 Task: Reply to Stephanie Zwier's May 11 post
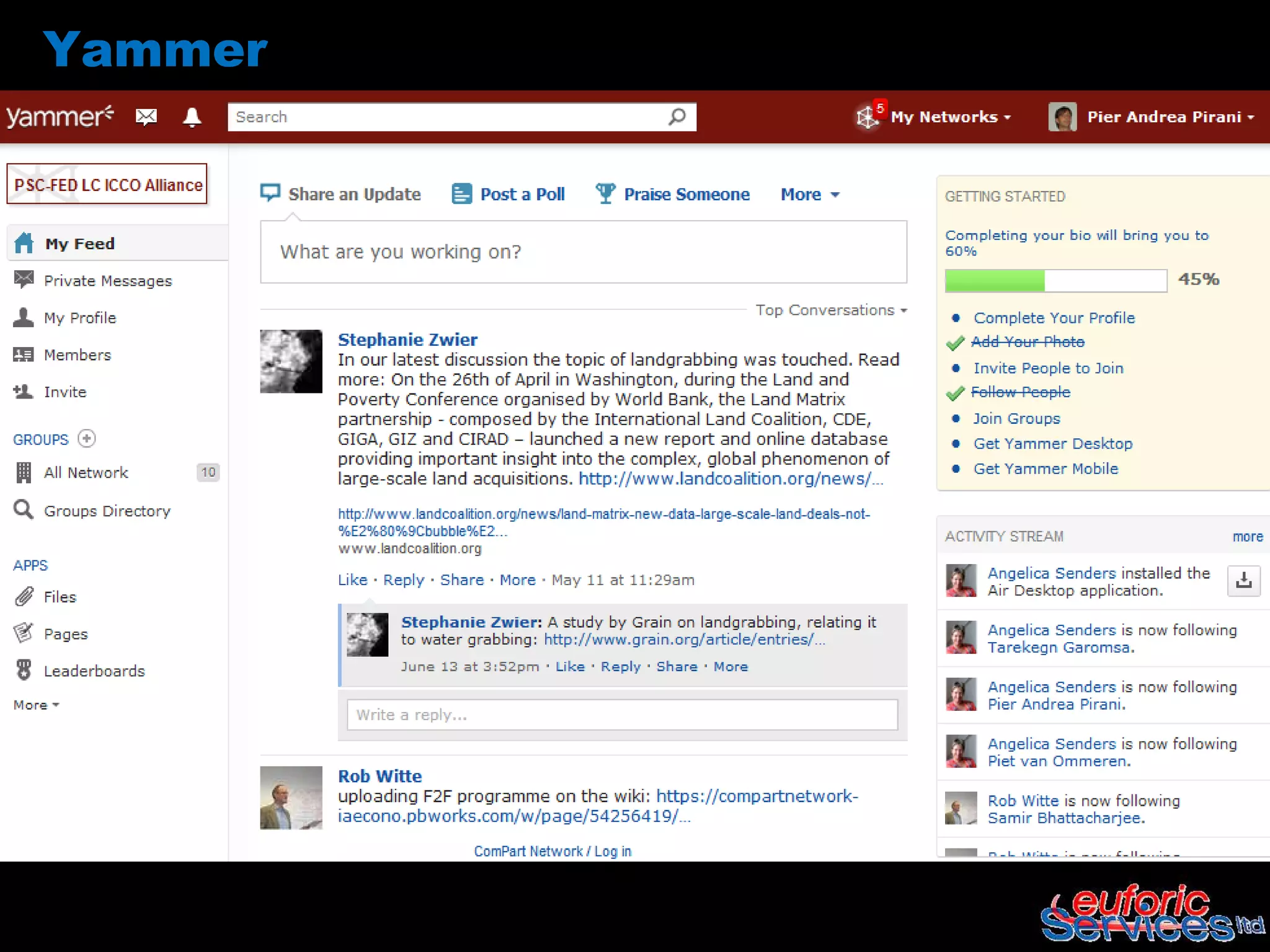click(x=404, y=580)
